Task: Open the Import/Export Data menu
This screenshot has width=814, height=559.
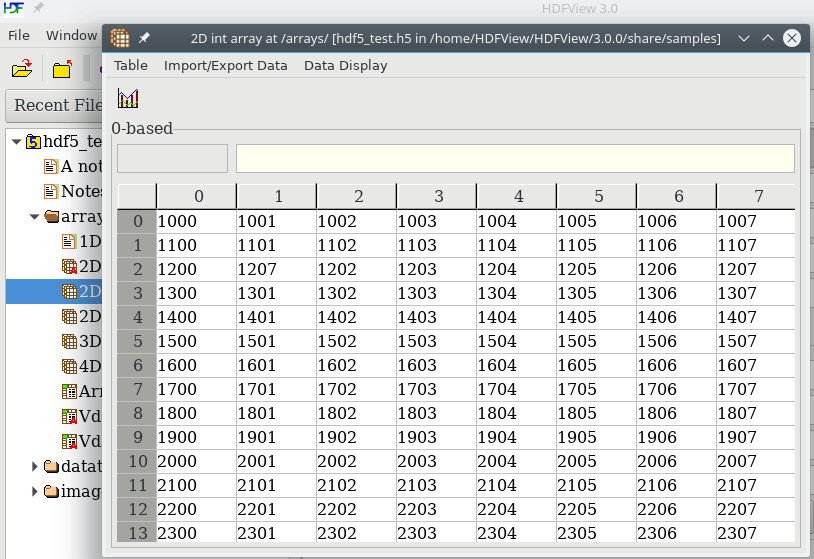Action: pos(225,65)
